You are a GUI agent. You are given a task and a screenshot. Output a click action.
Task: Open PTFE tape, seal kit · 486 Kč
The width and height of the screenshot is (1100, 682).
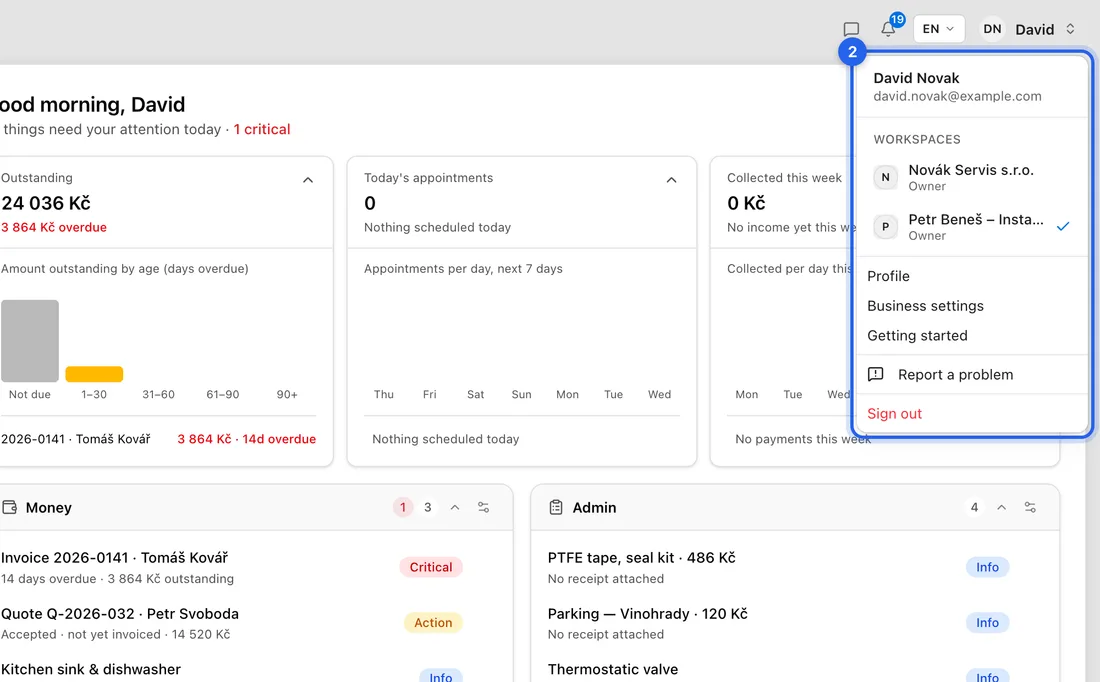point(641,558)
